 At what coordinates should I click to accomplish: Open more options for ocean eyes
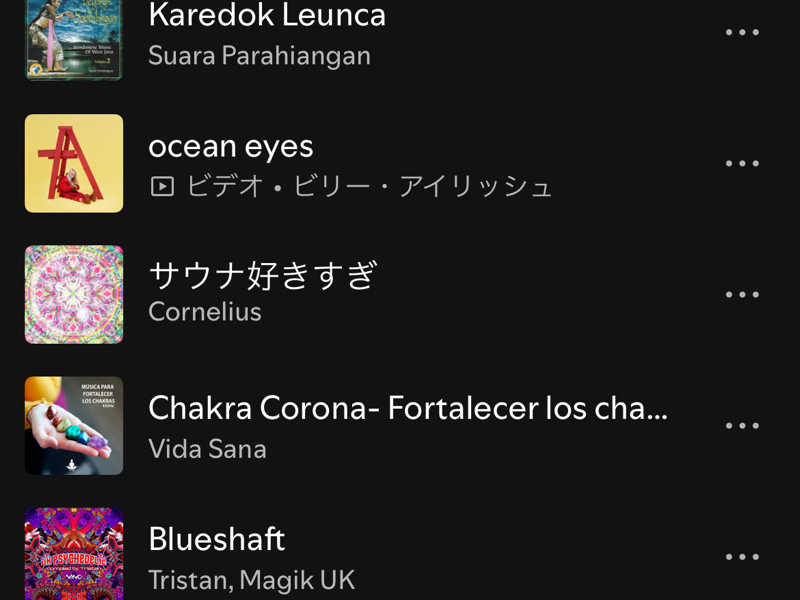click(x=742, y=163)
